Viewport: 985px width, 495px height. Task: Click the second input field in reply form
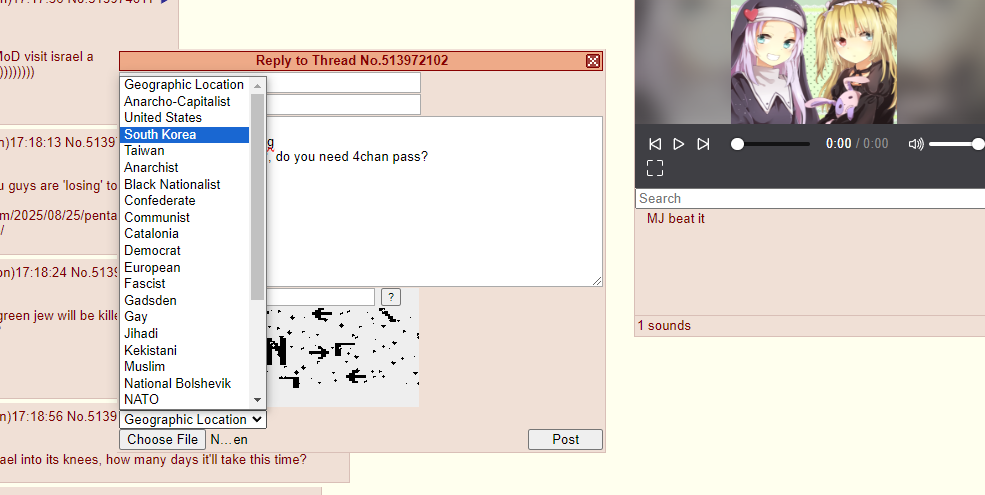pos(343,105)
